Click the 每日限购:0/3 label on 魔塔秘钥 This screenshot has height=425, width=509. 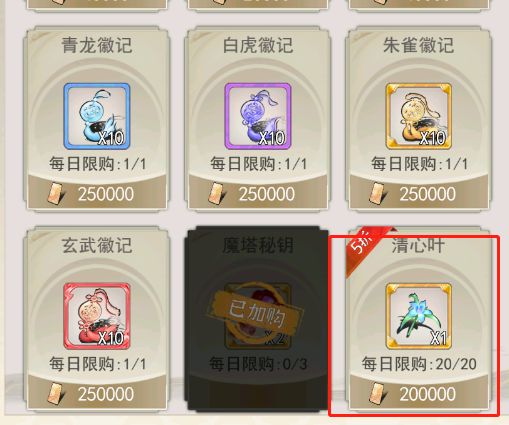[x=258, y=363]
